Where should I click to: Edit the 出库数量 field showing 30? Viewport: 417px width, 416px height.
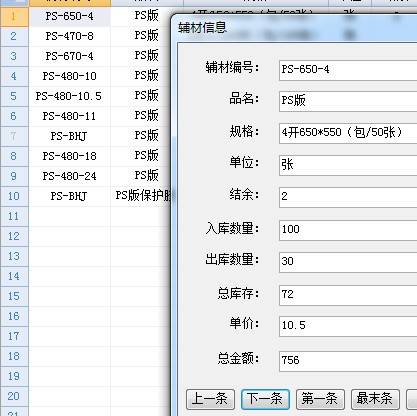pyautogui.click(x=348, y=262)
